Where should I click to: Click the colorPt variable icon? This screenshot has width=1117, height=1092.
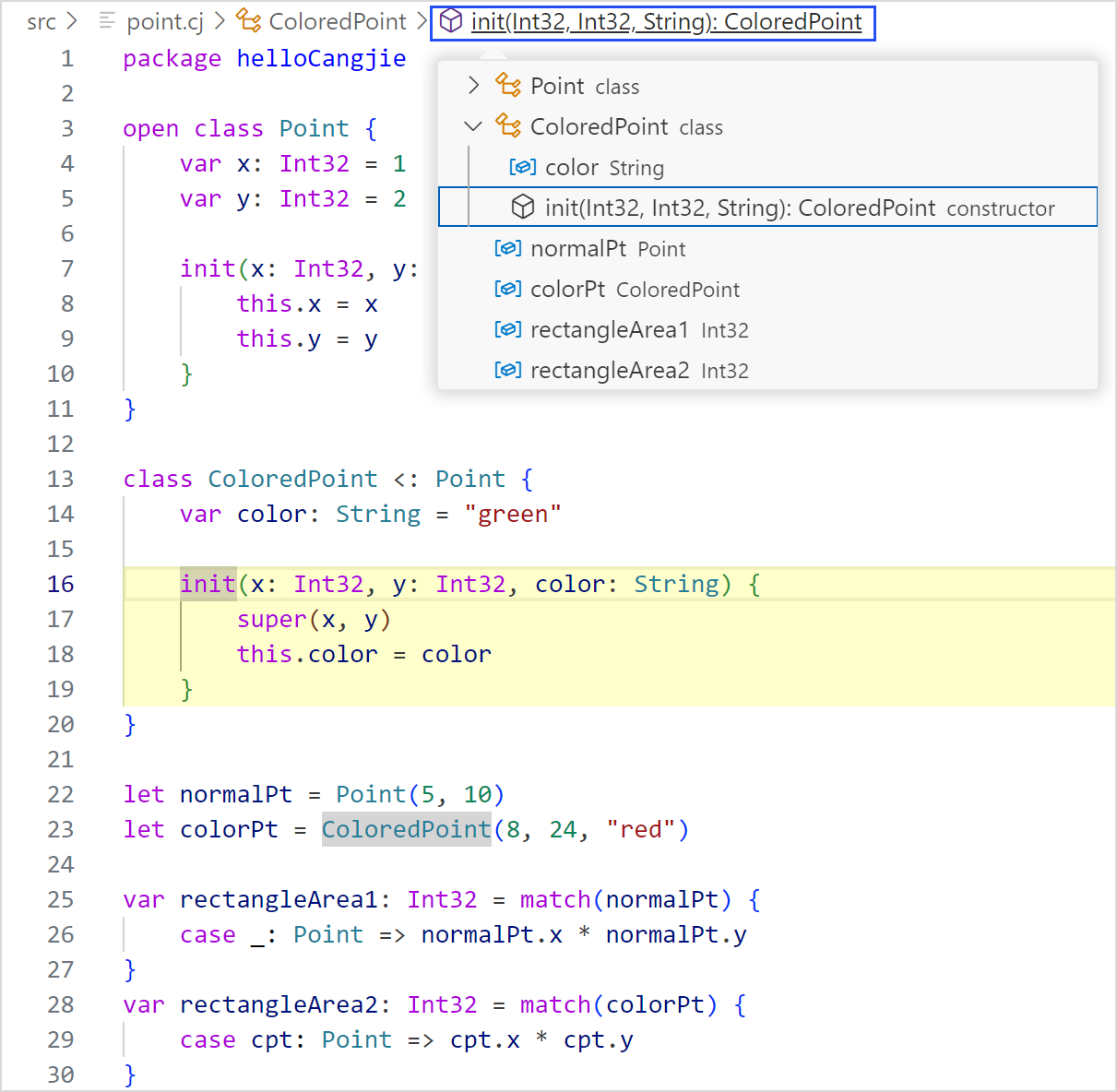[508, 289]
